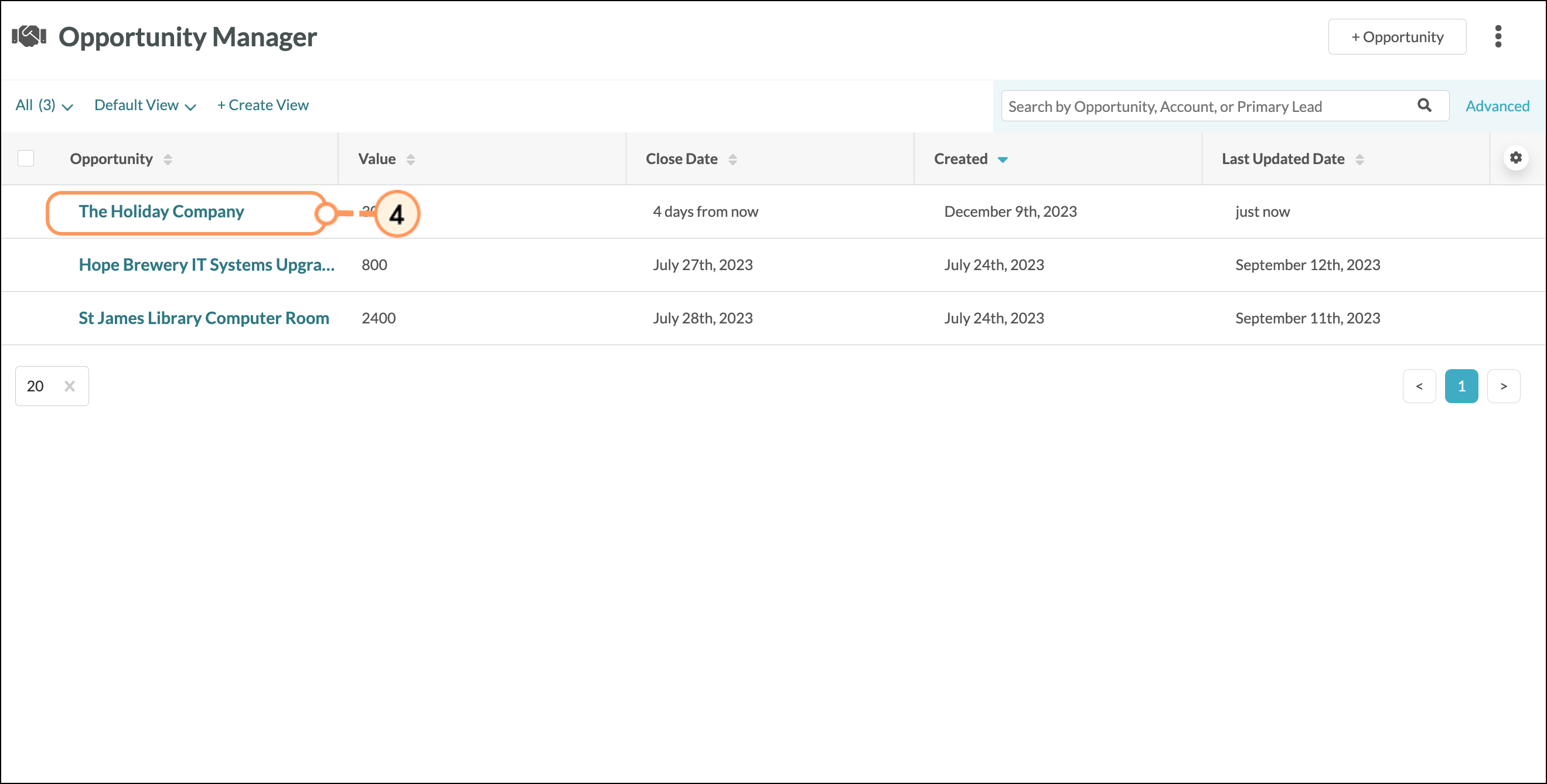The width and height of the screenshot is (1547, 784).
Task: Click the '4 days from now' cell
Action: (706, 212)
